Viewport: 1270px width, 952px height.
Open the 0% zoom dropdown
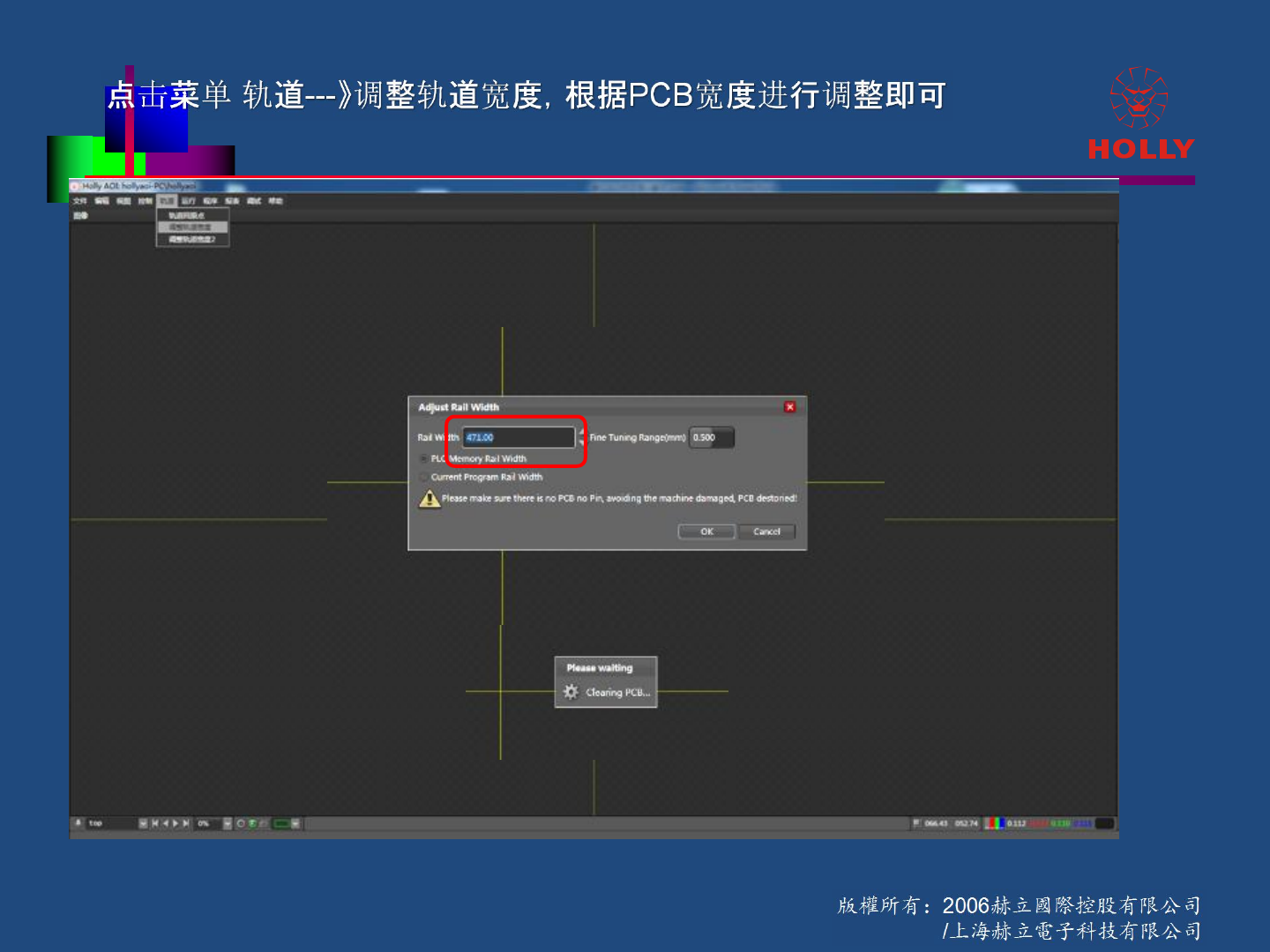click(228, 823)
